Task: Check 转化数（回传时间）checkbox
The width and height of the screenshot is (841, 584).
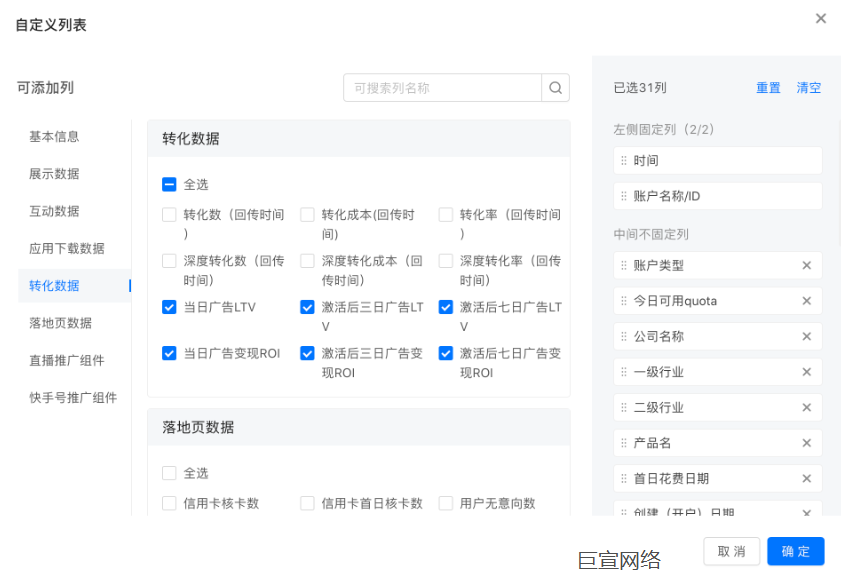Action: pos(169,215)
